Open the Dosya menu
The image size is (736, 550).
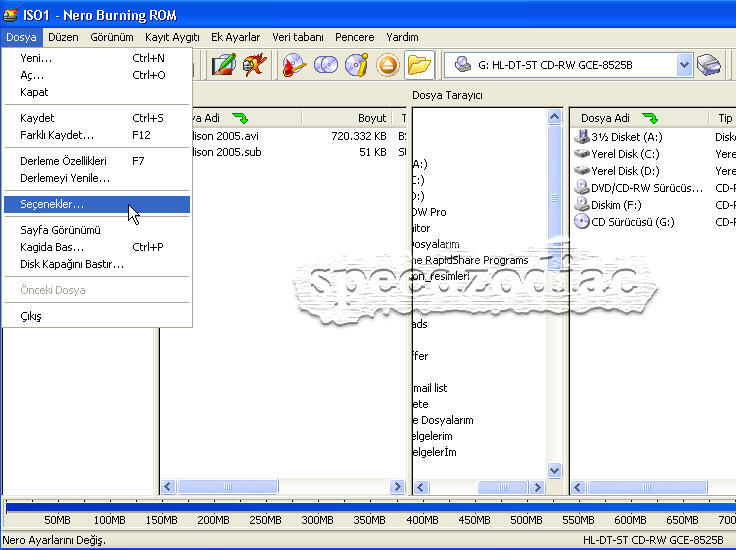point(21,37)
